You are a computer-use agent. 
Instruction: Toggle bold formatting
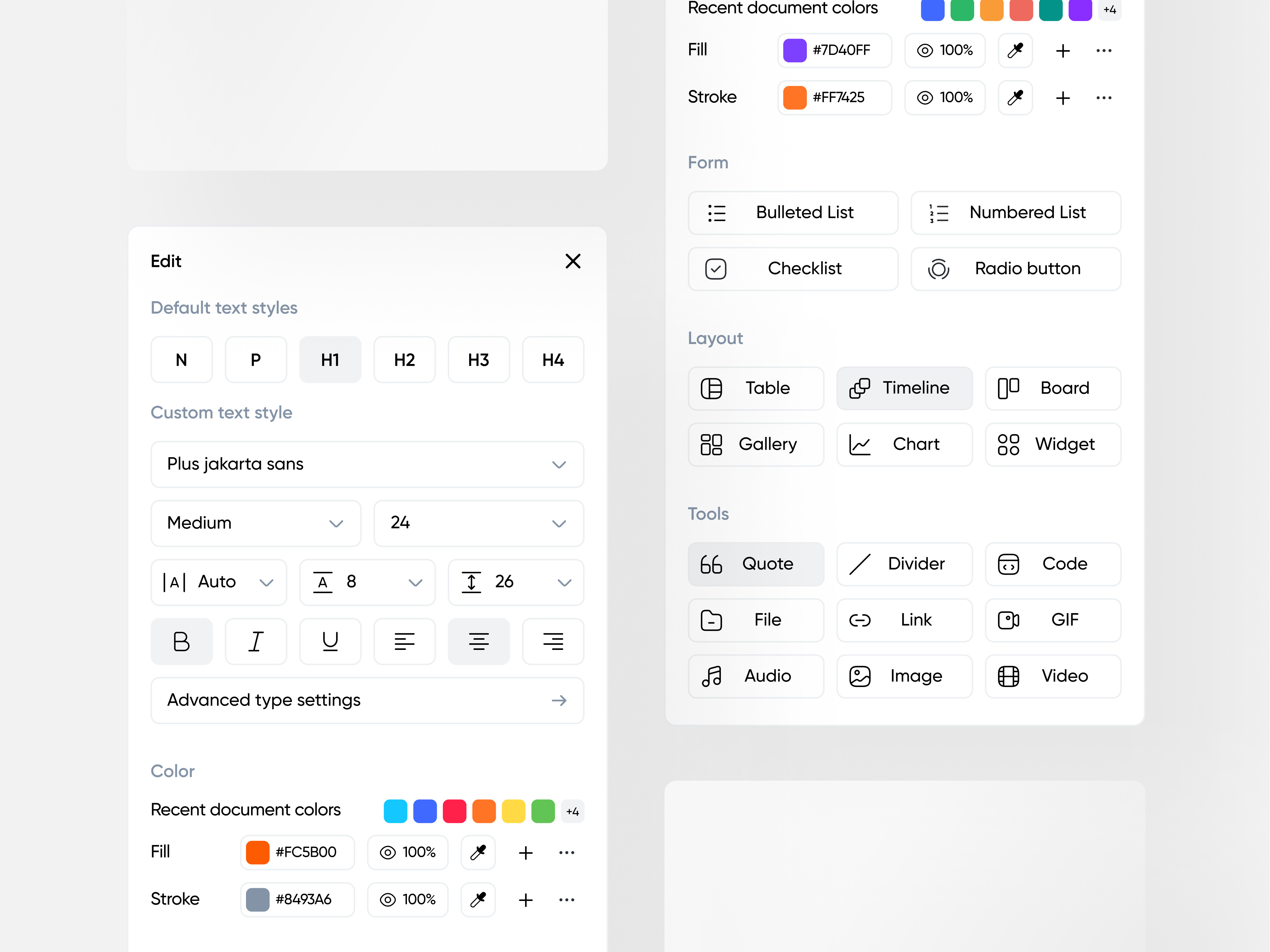(x=182, y=641)
